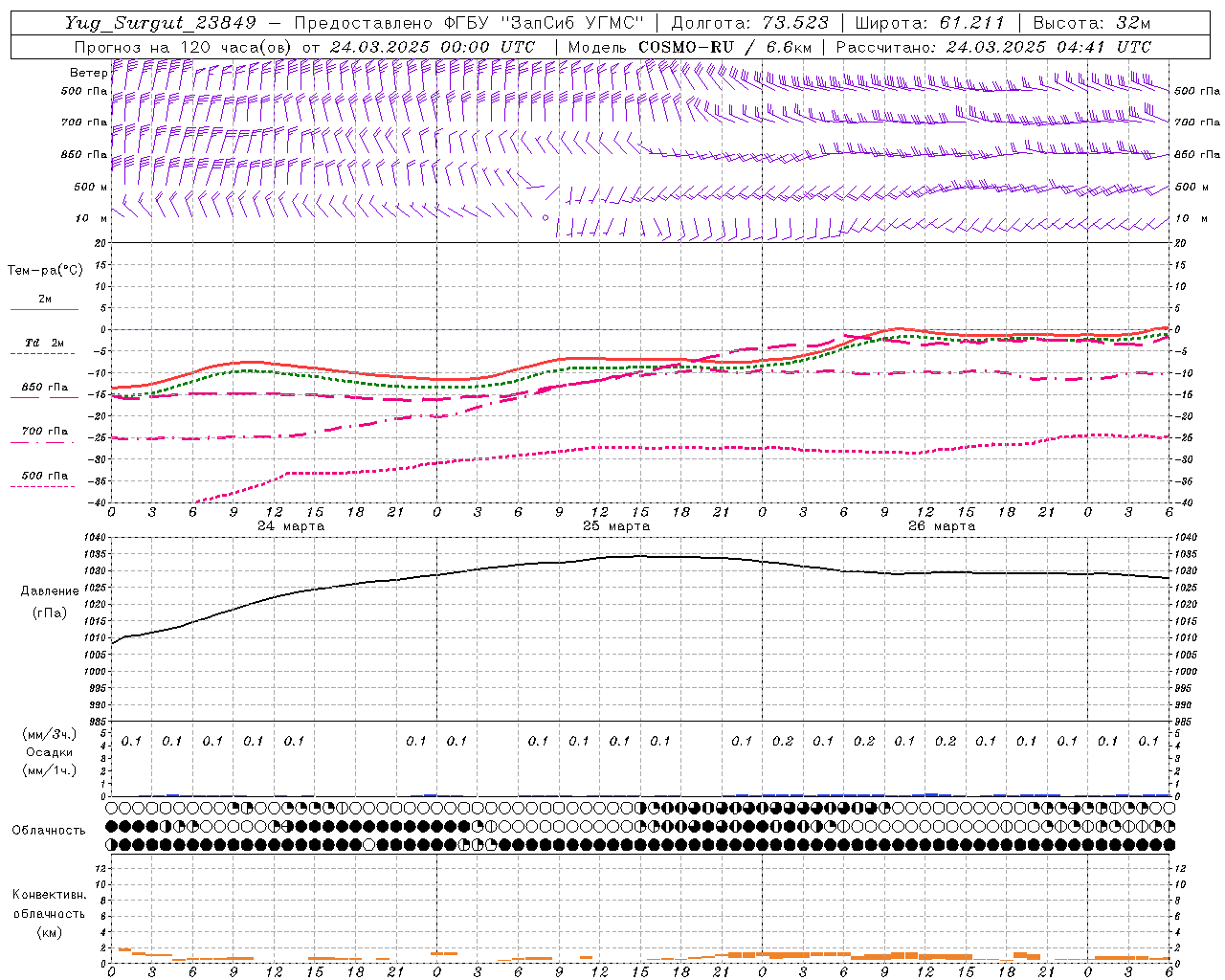Click the Давление pressure panel label
This screenshot has width=1225, height=980.
(x=50, y=591)
